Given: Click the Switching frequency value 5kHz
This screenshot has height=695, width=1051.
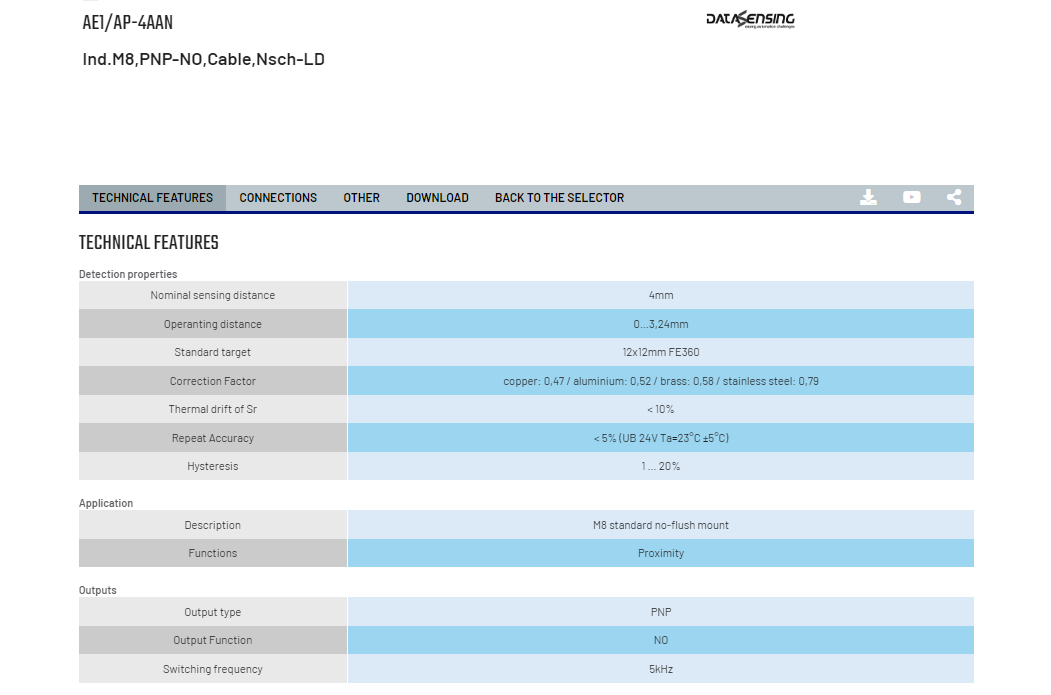Looking at the screenshot, I should tap(661, 669).
